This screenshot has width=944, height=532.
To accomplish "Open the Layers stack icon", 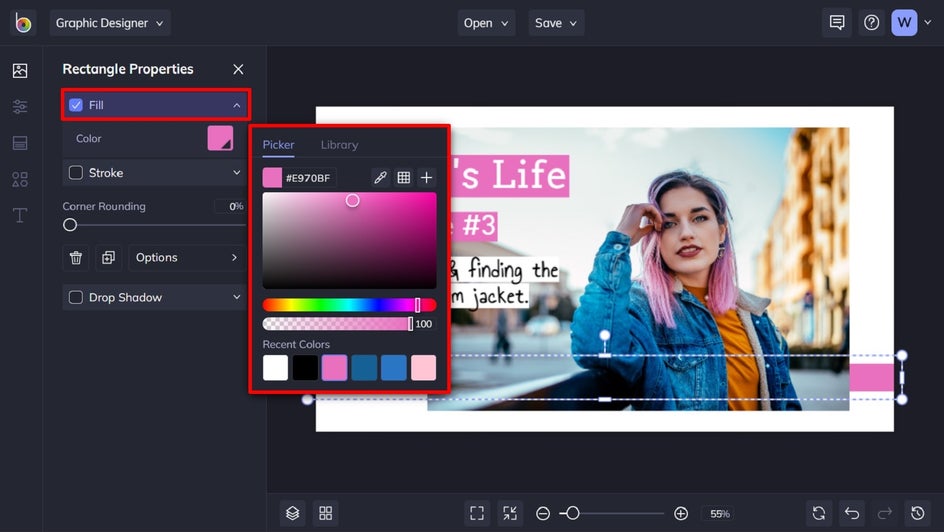I will click(x=293, y=513).
